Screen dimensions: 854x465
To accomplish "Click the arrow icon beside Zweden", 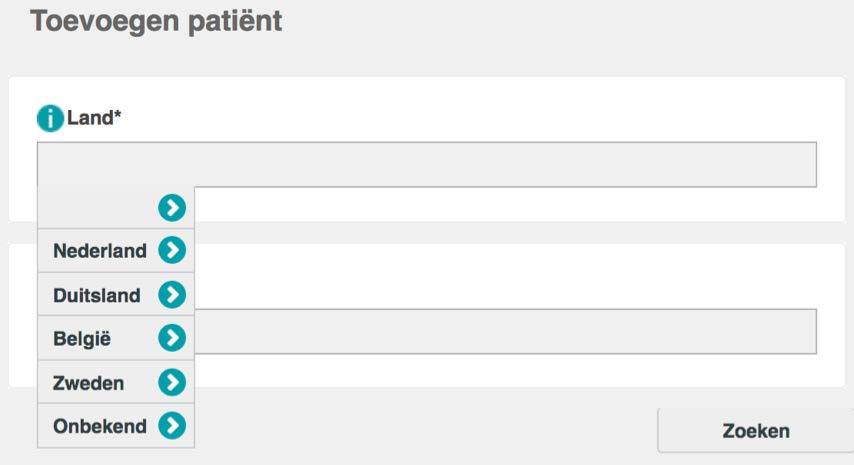I will 172,382.
